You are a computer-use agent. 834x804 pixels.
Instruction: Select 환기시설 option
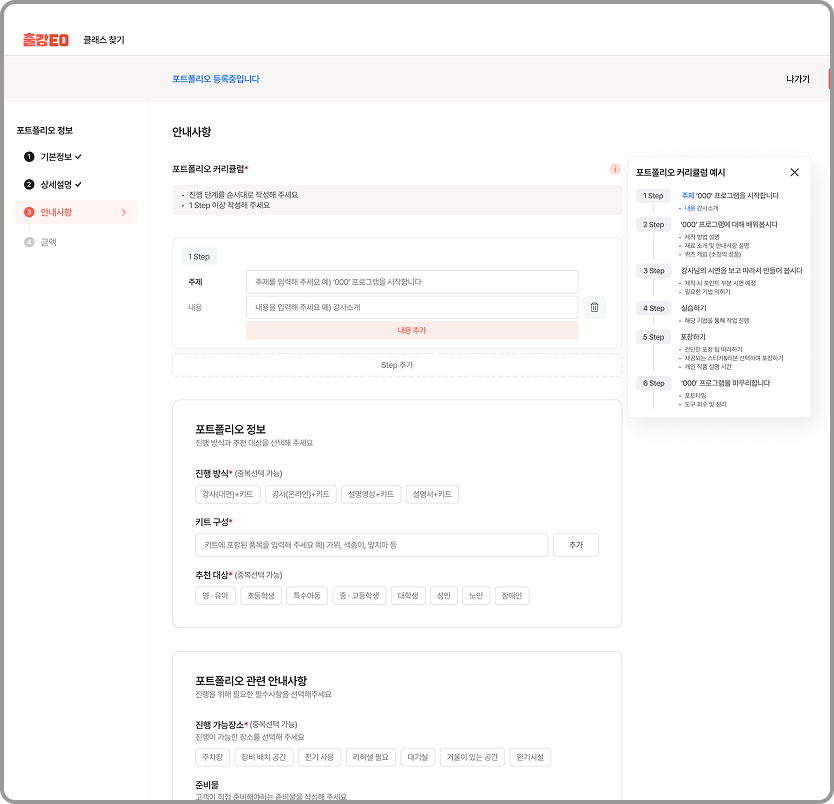tap(530, 757)
